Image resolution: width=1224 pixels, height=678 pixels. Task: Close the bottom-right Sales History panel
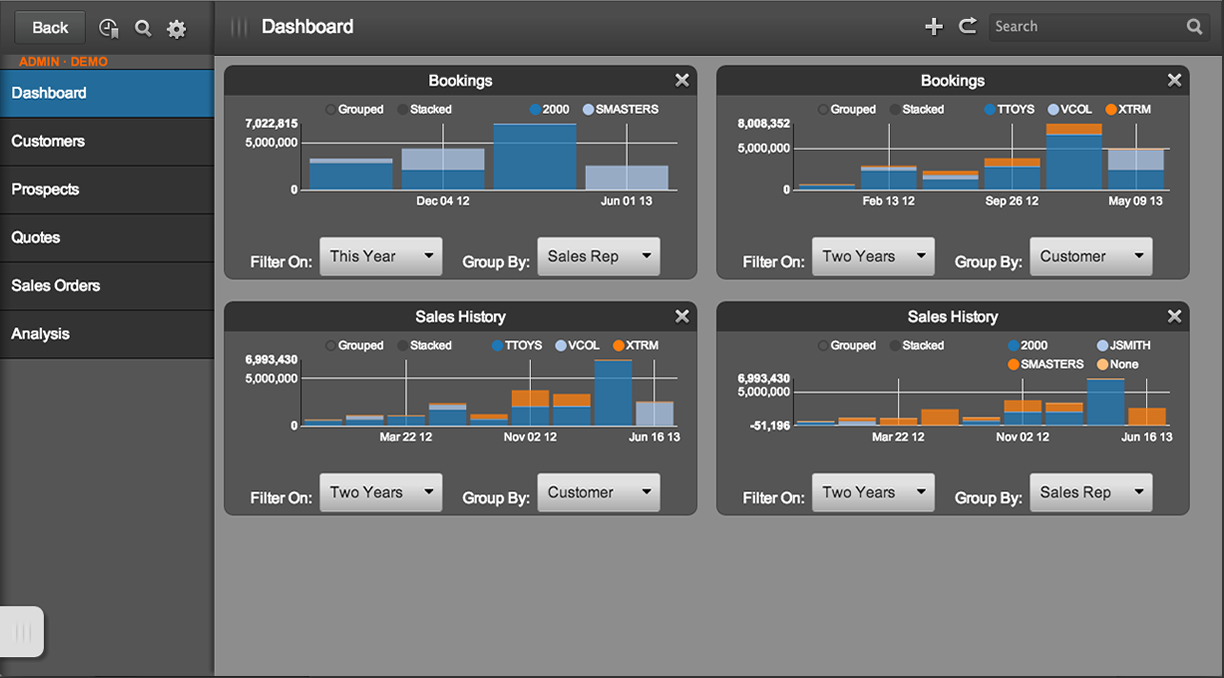pyautogui.click(x=1174, y=316)
